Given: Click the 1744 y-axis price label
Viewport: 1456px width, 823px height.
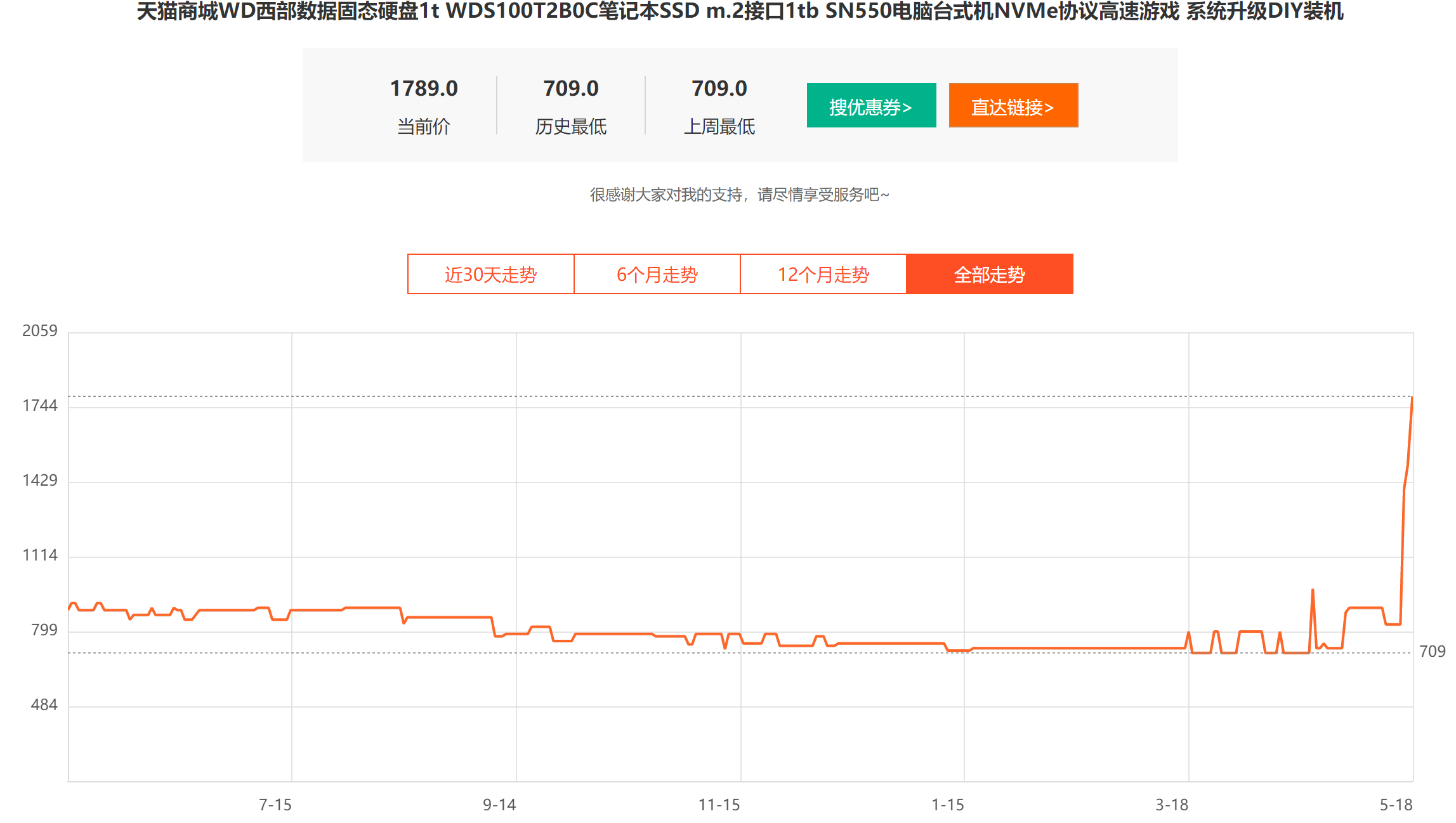Looking at the screenshot, I should (39, 405).
